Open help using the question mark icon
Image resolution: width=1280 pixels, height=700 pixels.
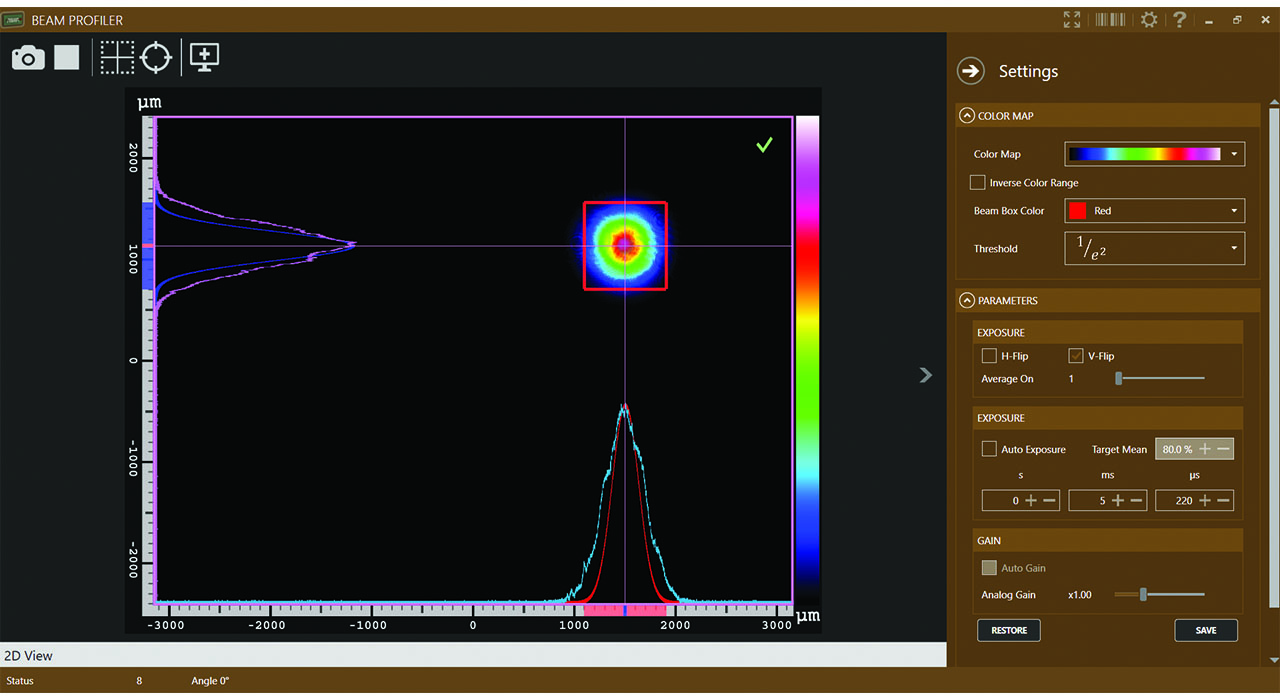1180,19
